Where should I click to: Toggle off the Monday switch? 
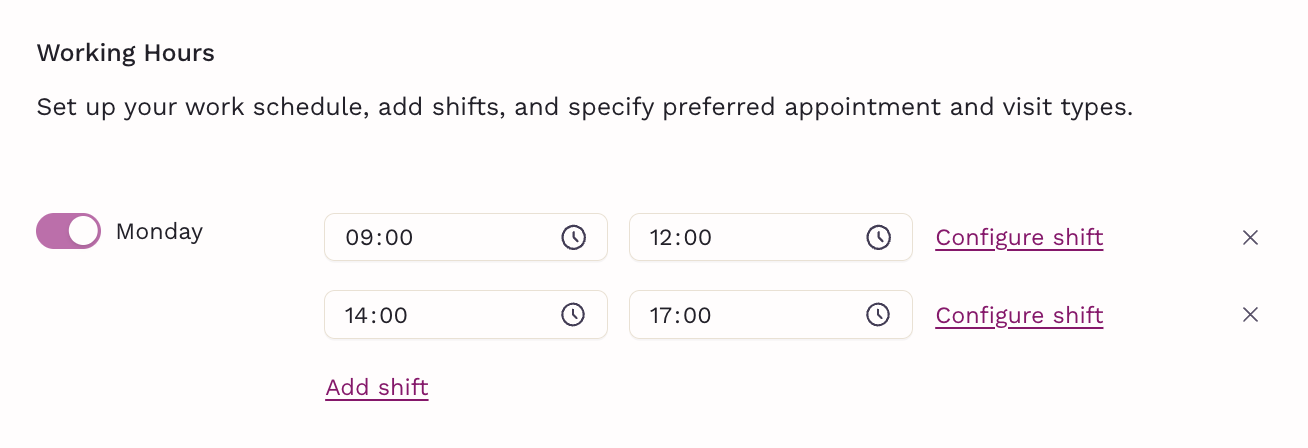click(69, 231)
